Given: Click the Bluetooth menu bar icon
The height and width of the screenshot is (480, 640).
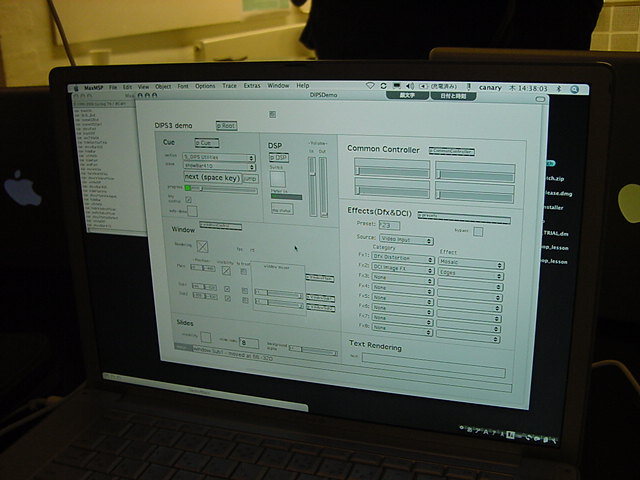Looking at the screenshot, I should pyautogui.click(x=560, y=89).
